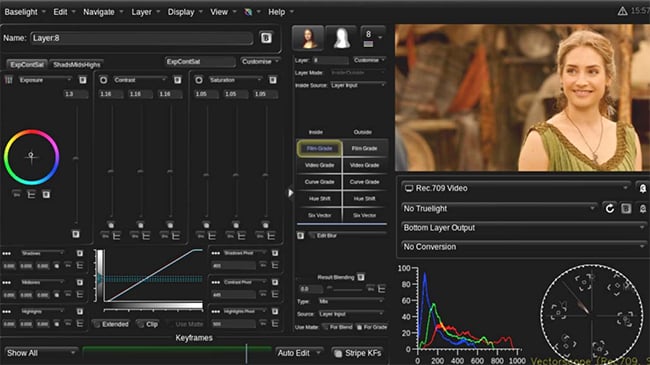The image size is (650, 365).
Task: Click the warning triangle icon at top right
Action: tap(622, 11)
